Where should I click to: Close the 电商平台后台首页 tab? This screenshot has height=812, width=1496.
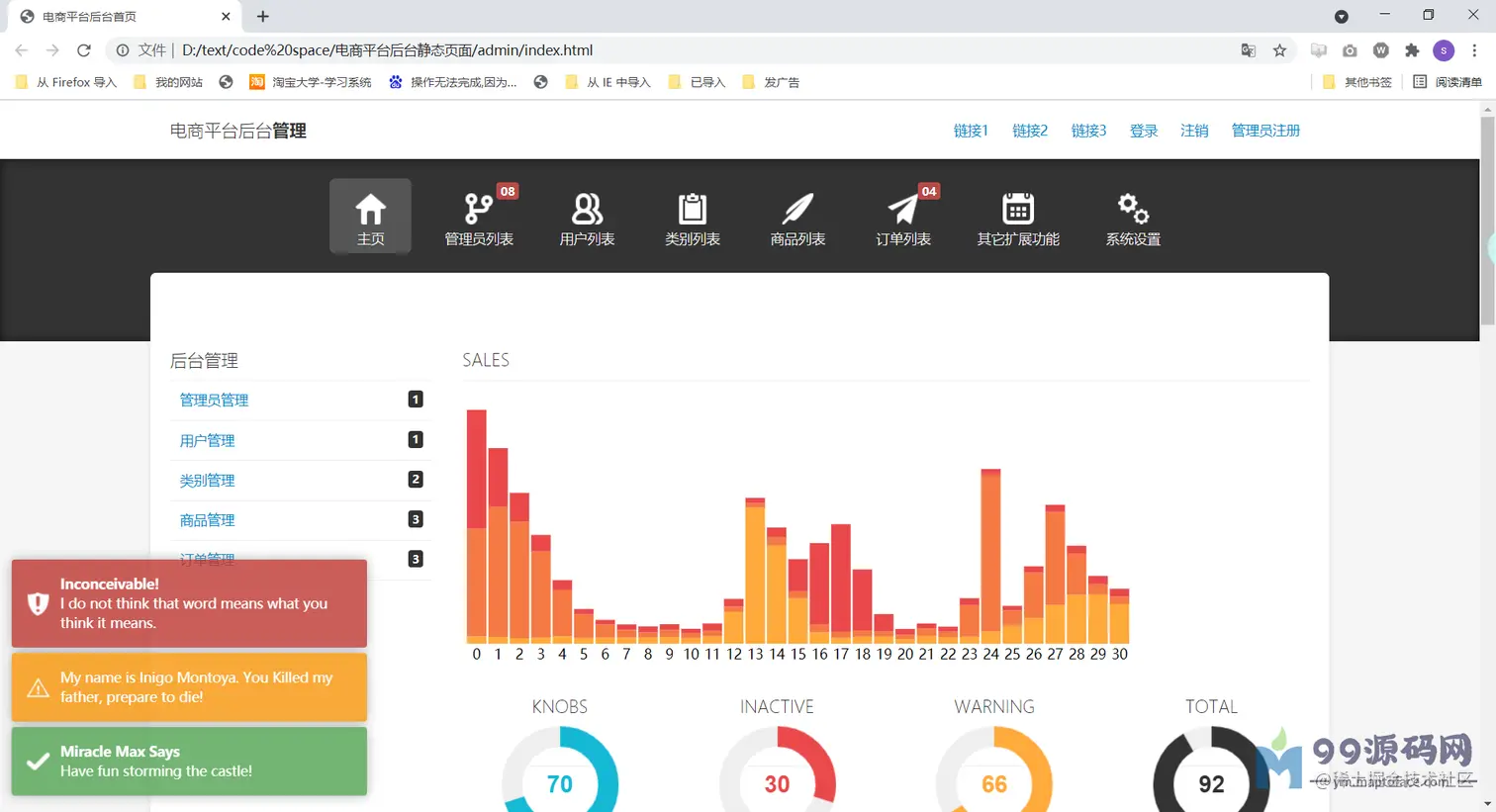(226, 17)
